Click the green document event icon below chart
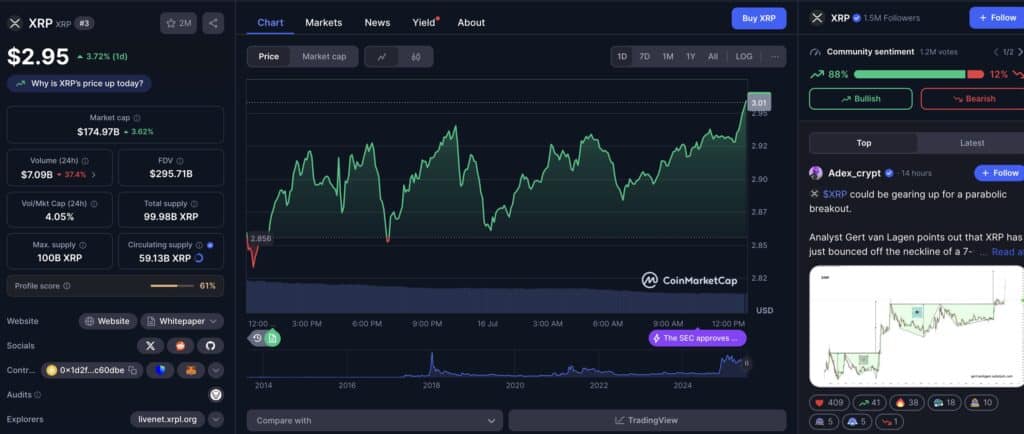The image size is (1024, 434). coord(272,338)
